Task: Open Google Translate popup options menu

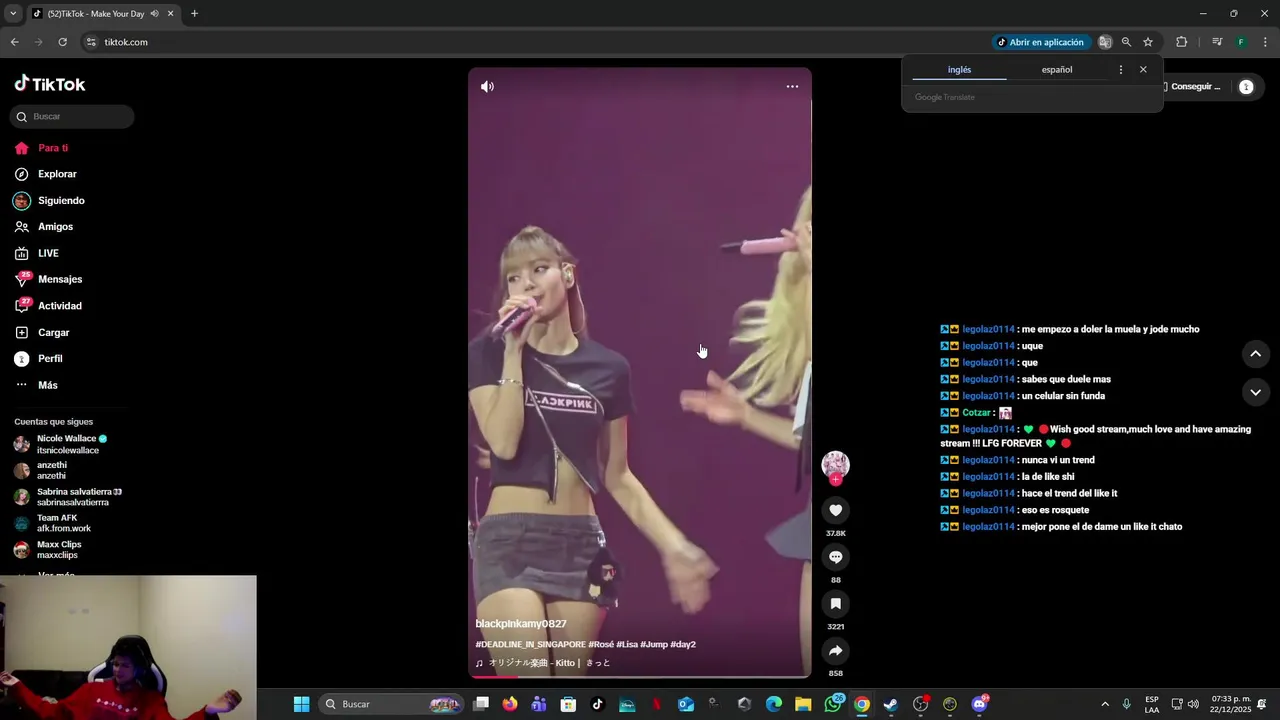Action: pos(1120,70)
